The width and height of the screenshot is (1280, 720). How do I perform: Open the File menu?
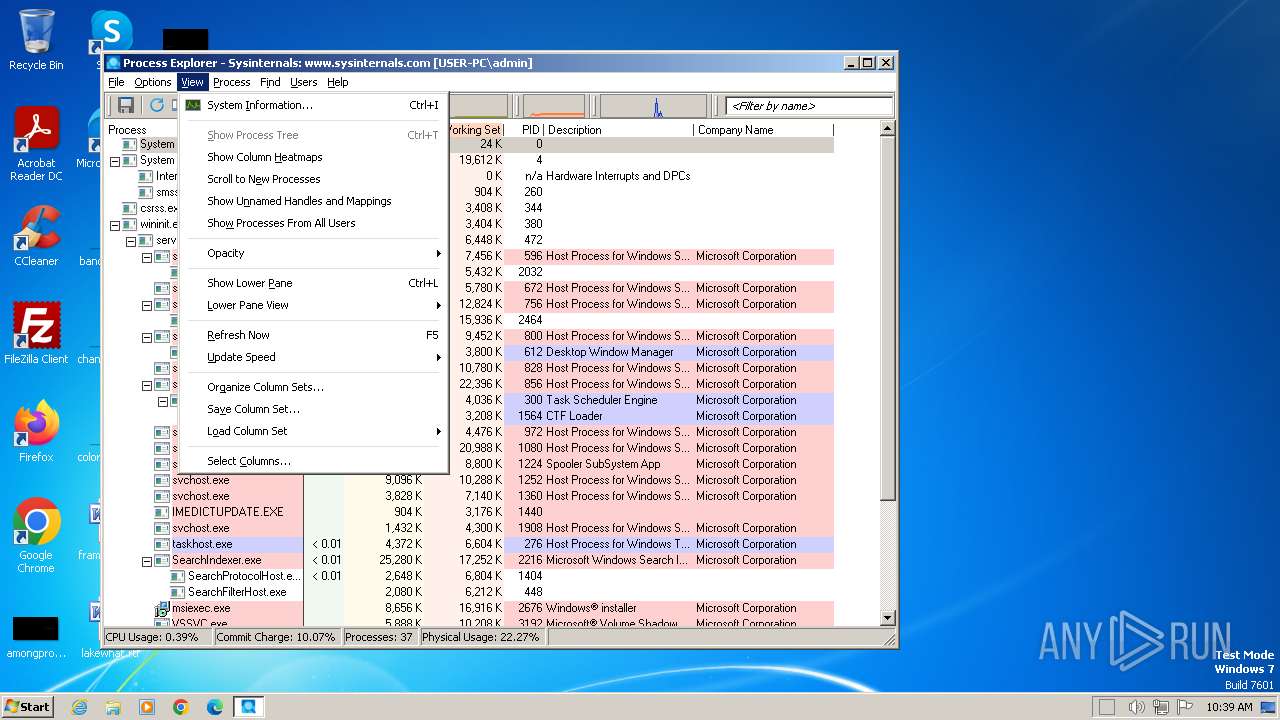(116, 82)
